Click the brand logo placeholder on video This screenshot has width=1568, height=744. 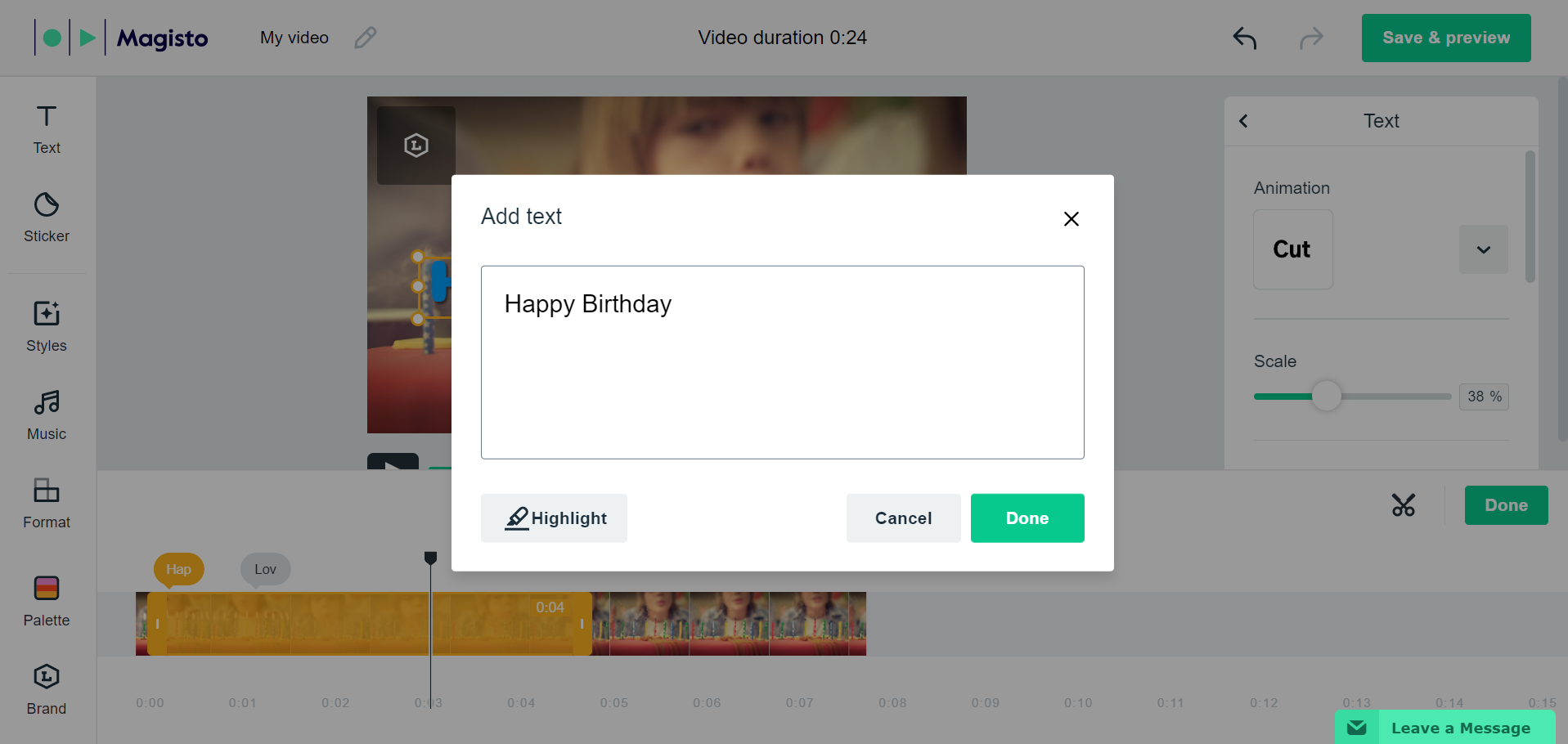[416, 146]
